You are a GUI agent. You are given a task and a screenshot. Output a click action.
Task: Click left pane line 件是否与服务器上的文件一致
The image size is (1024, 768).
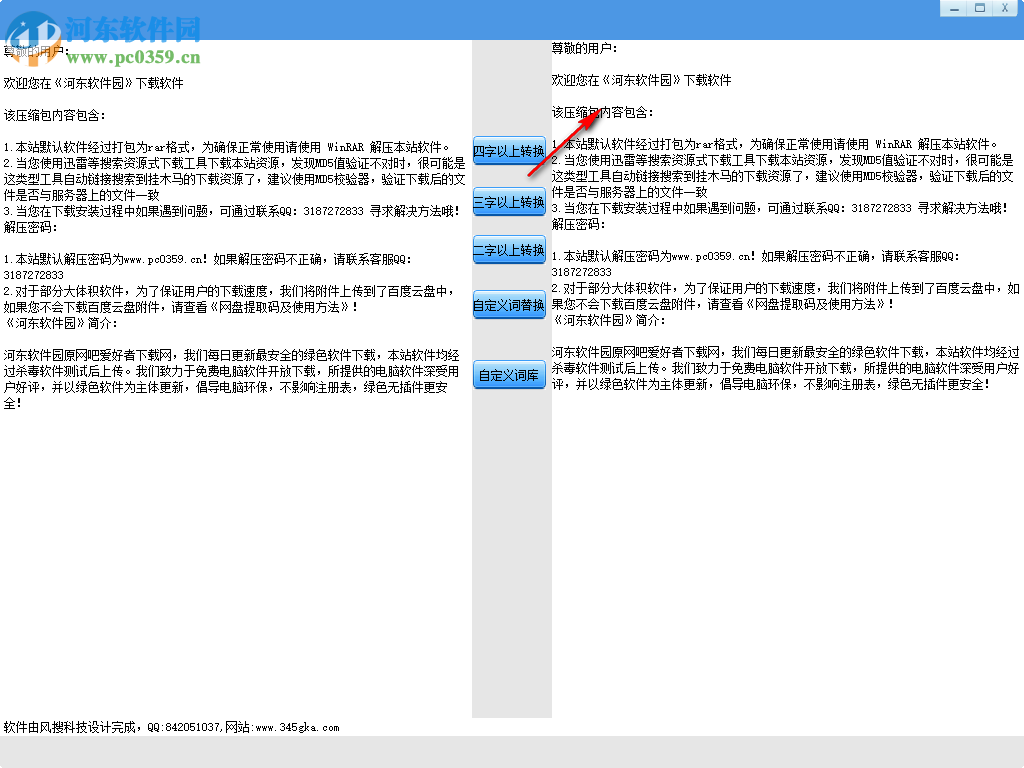[82, 195]
